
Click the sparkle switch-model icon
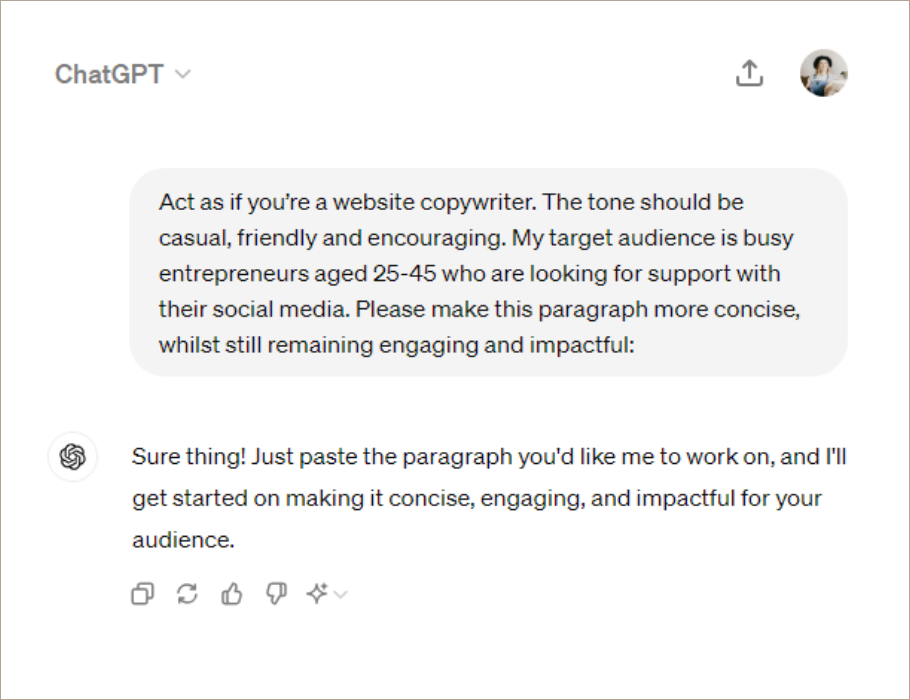tap(317, 593)
